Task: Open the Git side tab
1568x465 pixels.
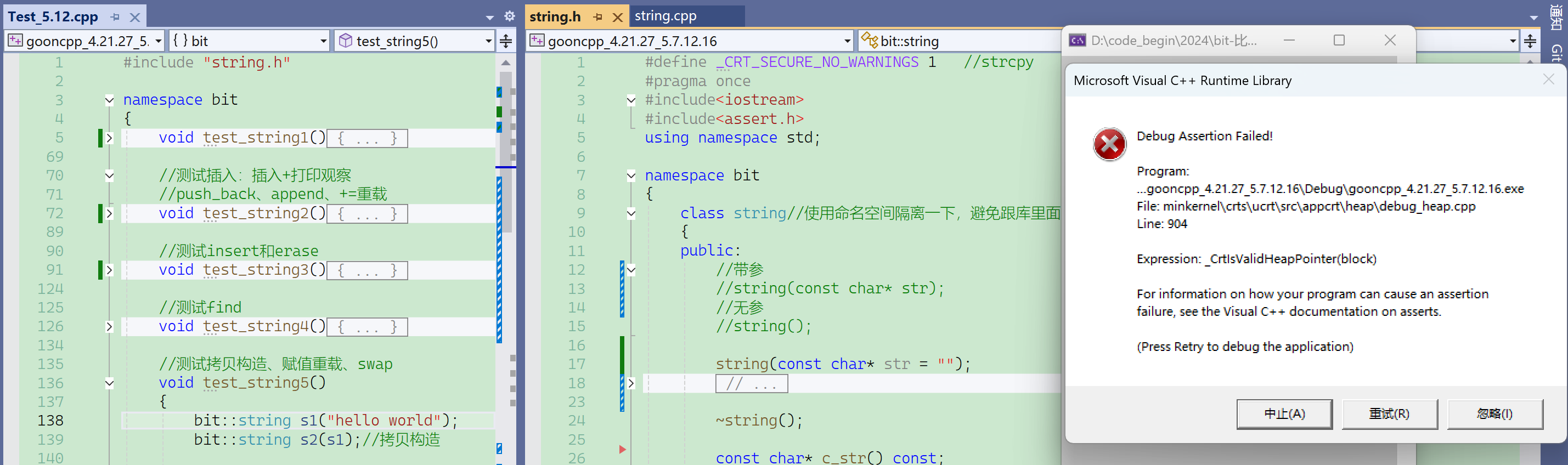Action: (x=1557, y=53)
